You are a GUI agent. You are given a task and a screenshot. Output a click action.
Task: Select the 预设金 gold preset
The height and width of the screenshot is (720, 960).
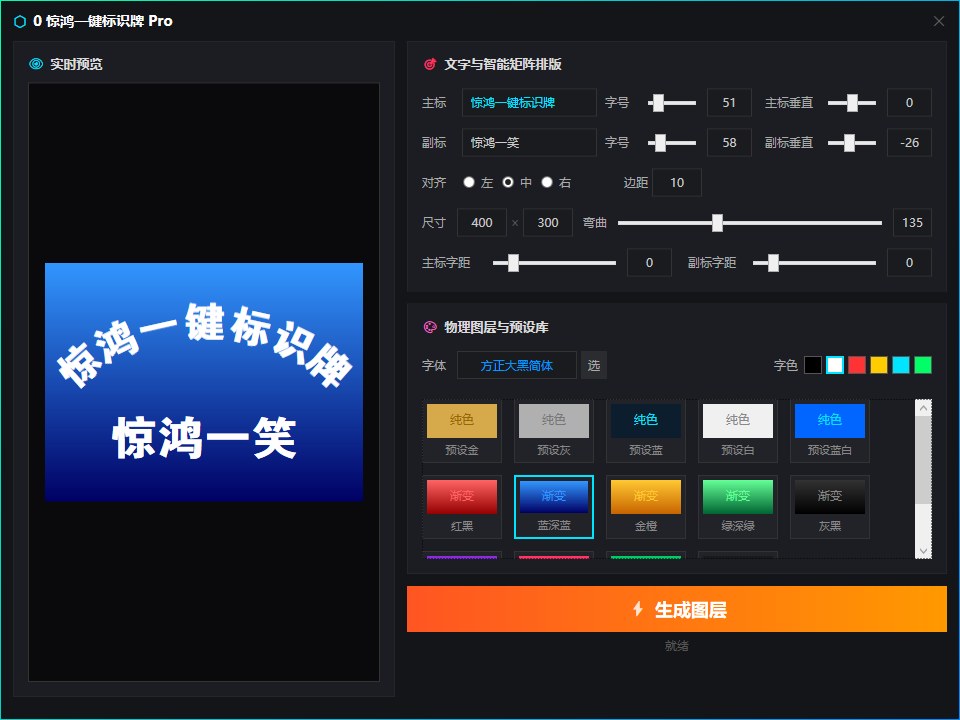(x=462, y=431)
